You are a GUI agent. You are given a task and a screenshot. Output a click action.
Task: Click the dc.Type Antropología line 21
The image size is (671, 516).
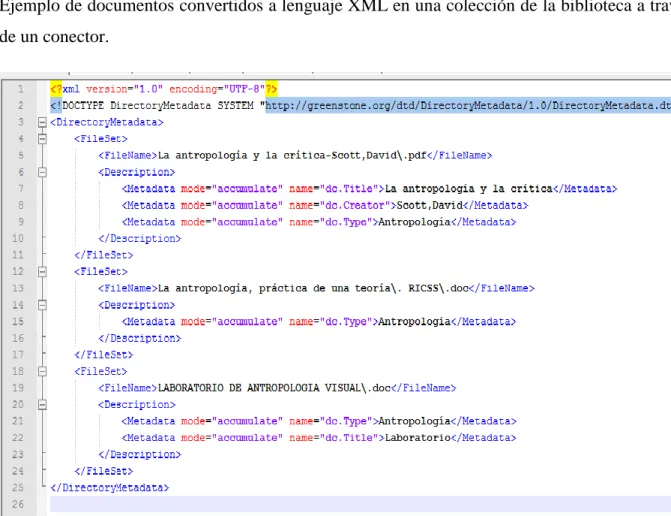pyautogui.click(x=319, y=421)
